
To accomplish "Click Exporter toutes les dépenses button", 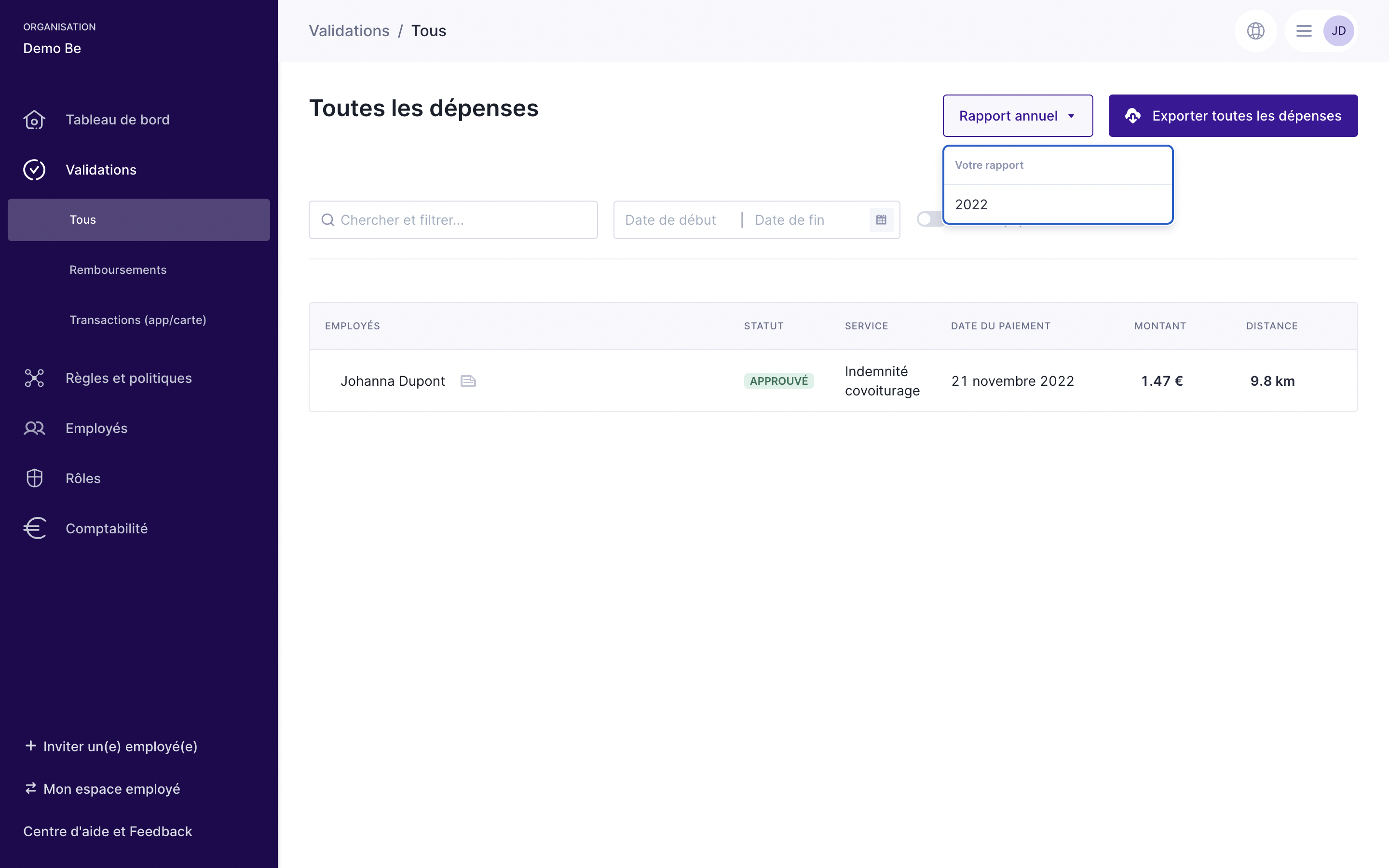I will 1232,116.
